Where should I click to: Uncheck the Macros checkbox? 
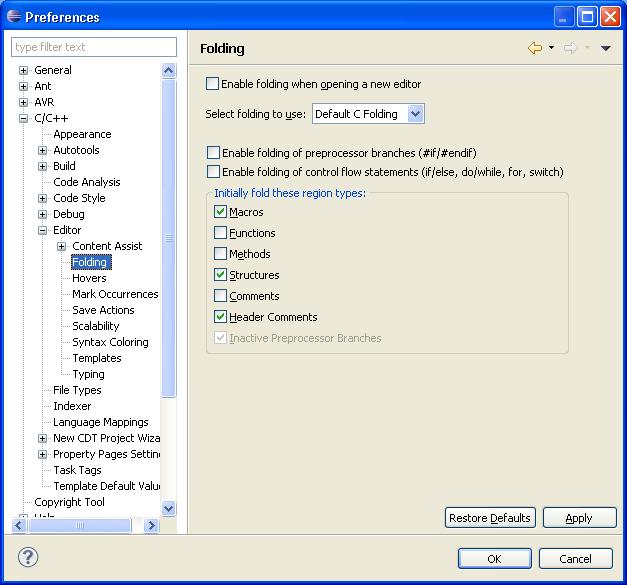pos(220,212)
